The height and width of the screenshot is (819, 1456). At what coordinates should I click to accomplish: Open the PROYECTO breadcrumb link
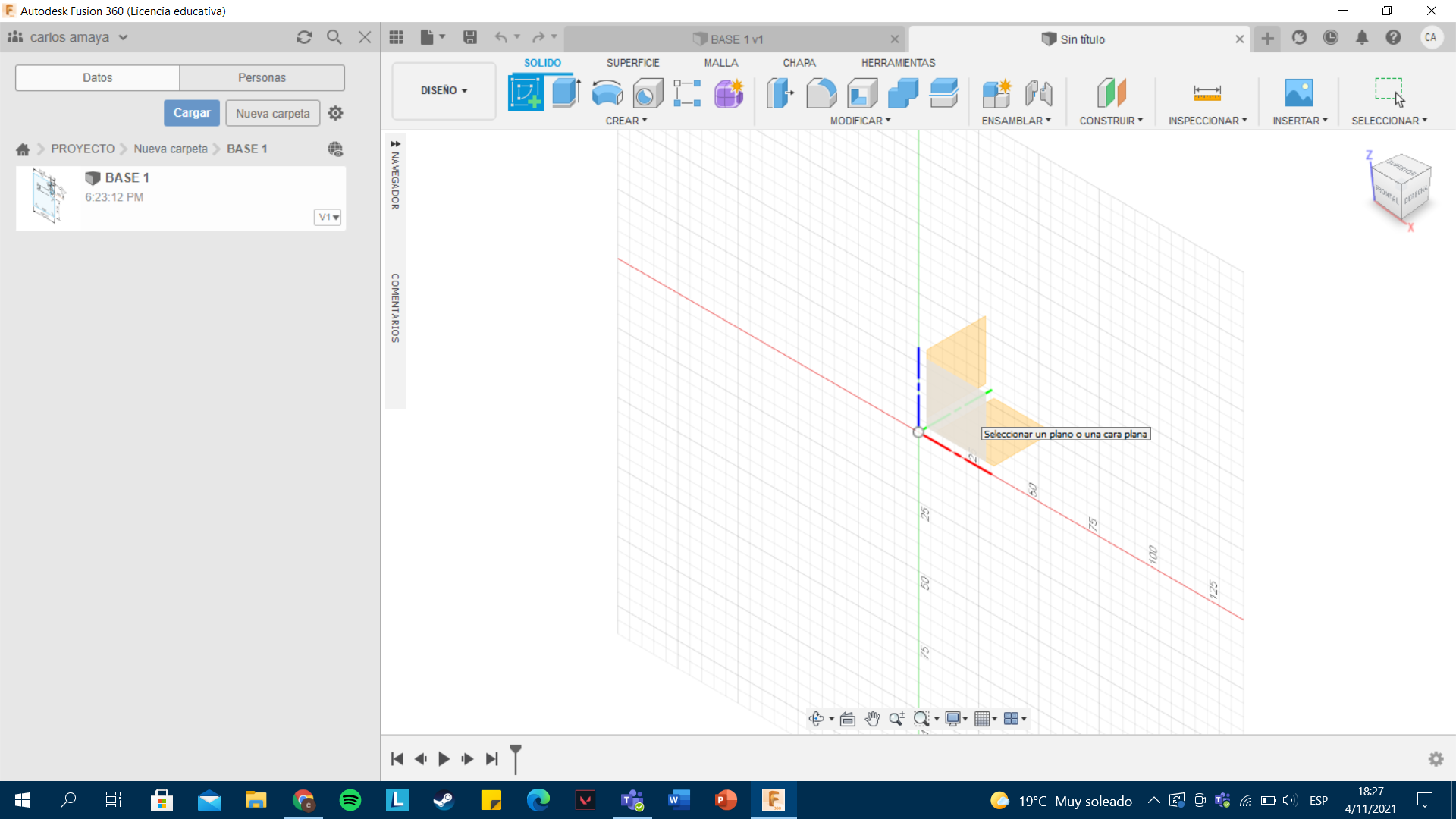[83, 149]
